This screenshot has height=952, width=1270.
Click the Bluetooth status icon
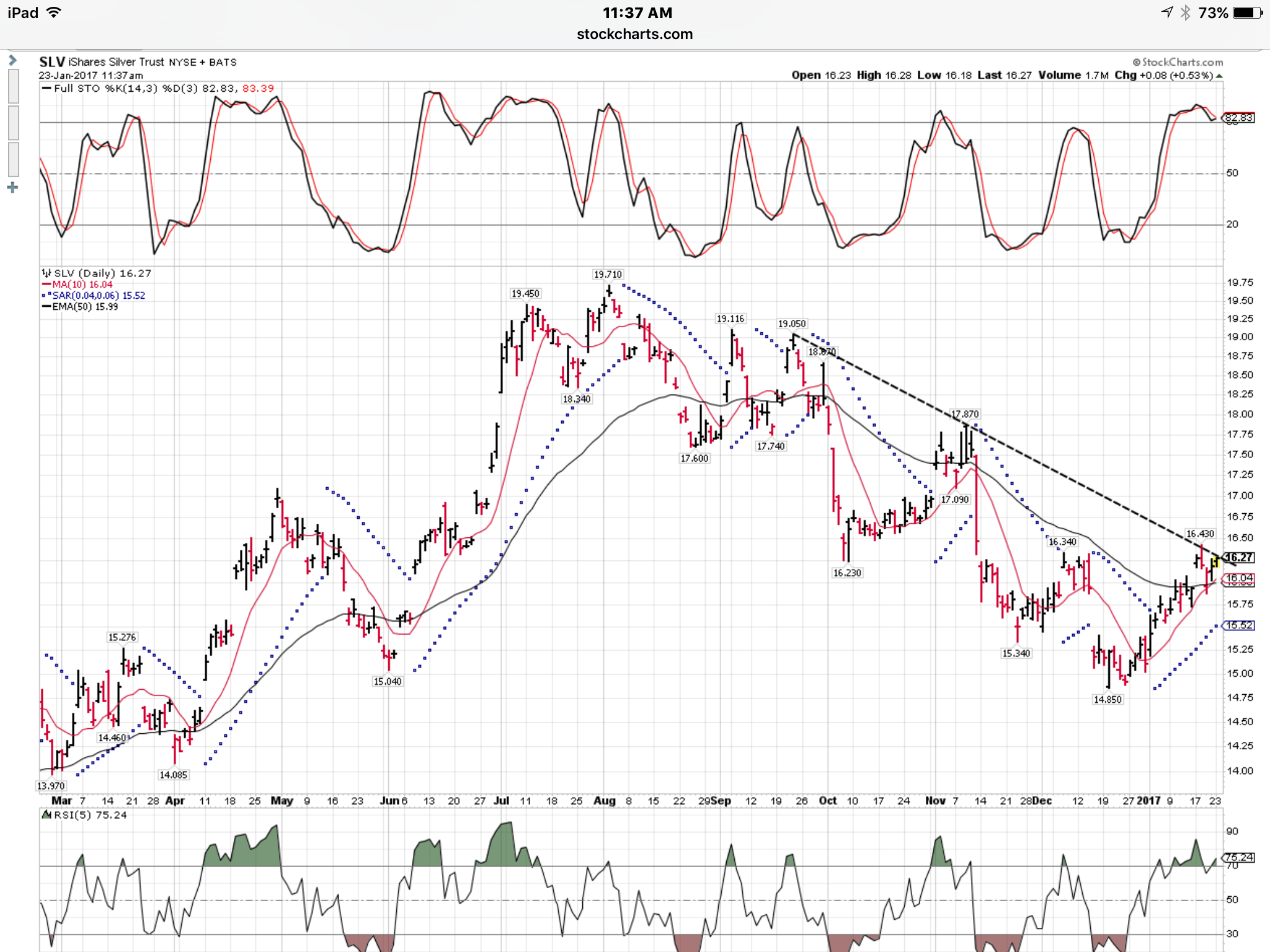click(x=1185, y=12)
